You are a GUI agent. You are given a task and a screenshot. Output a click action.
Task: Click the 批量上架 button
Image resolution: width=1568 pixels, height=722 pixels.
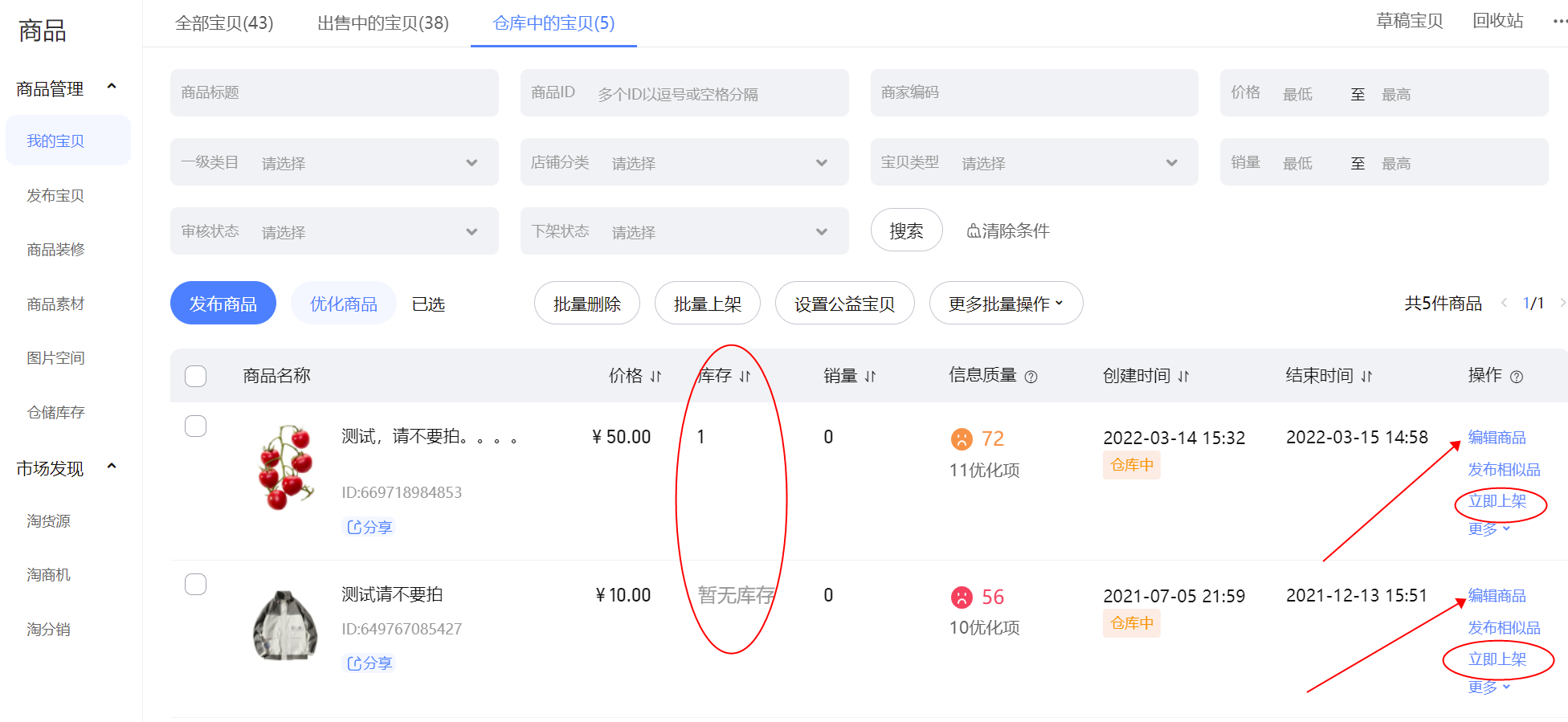pyautogui.click(x=708, y=304)
